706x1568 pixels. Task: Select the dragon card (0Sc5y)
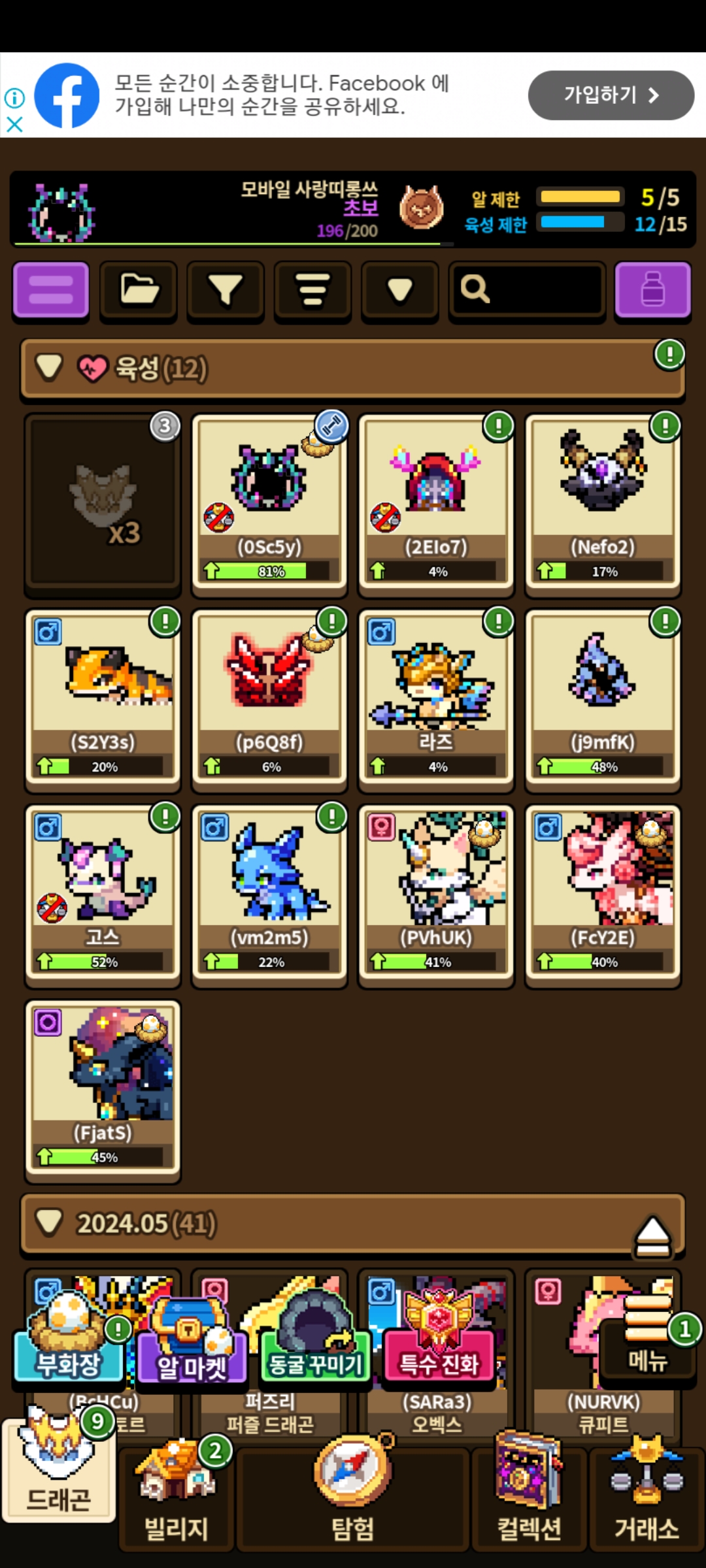[x=269, y=503]
